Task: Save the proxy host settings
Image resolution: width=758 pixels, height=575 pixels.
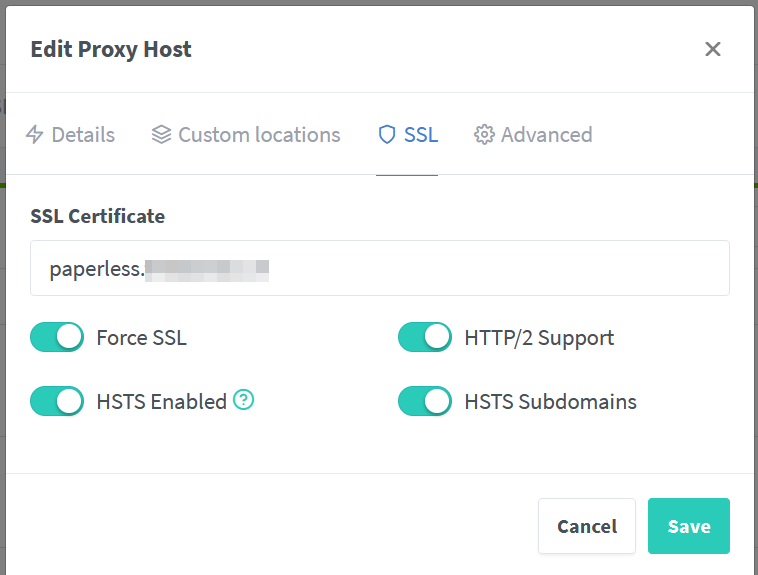Action: [689, 526]
